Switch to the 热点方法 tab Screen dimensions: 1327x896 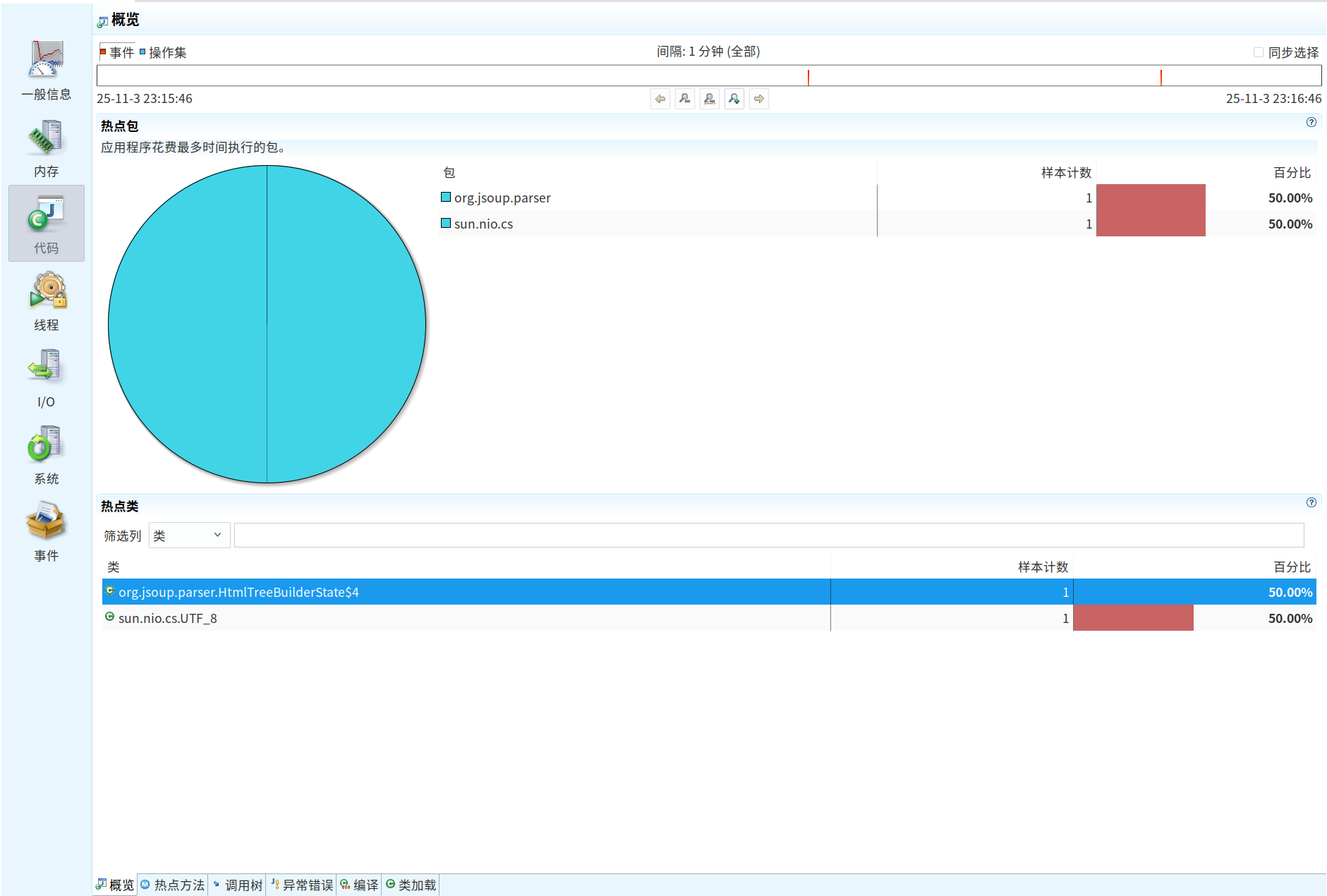click(x=173, y=885)
